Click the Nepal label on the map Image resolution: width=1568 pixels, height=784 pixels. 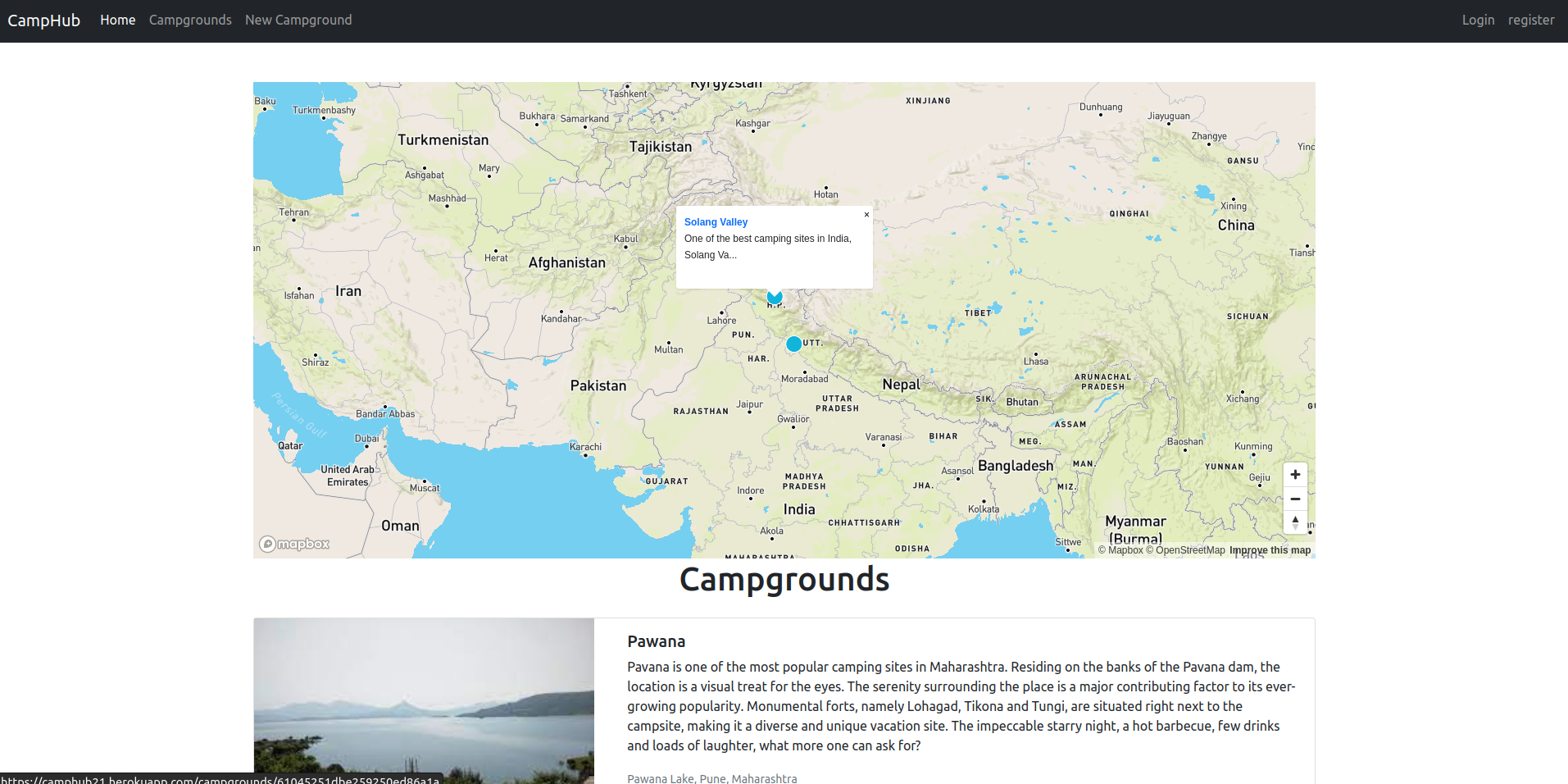click(901, 385)
